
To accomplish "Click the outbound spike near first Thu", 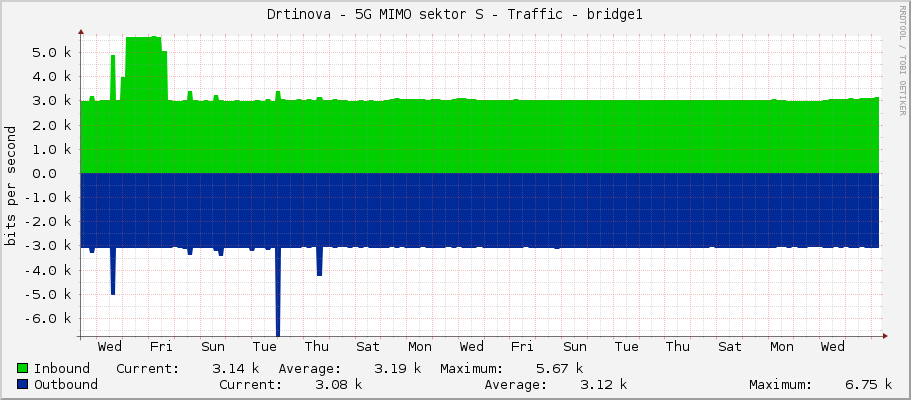I will [320, 262].
